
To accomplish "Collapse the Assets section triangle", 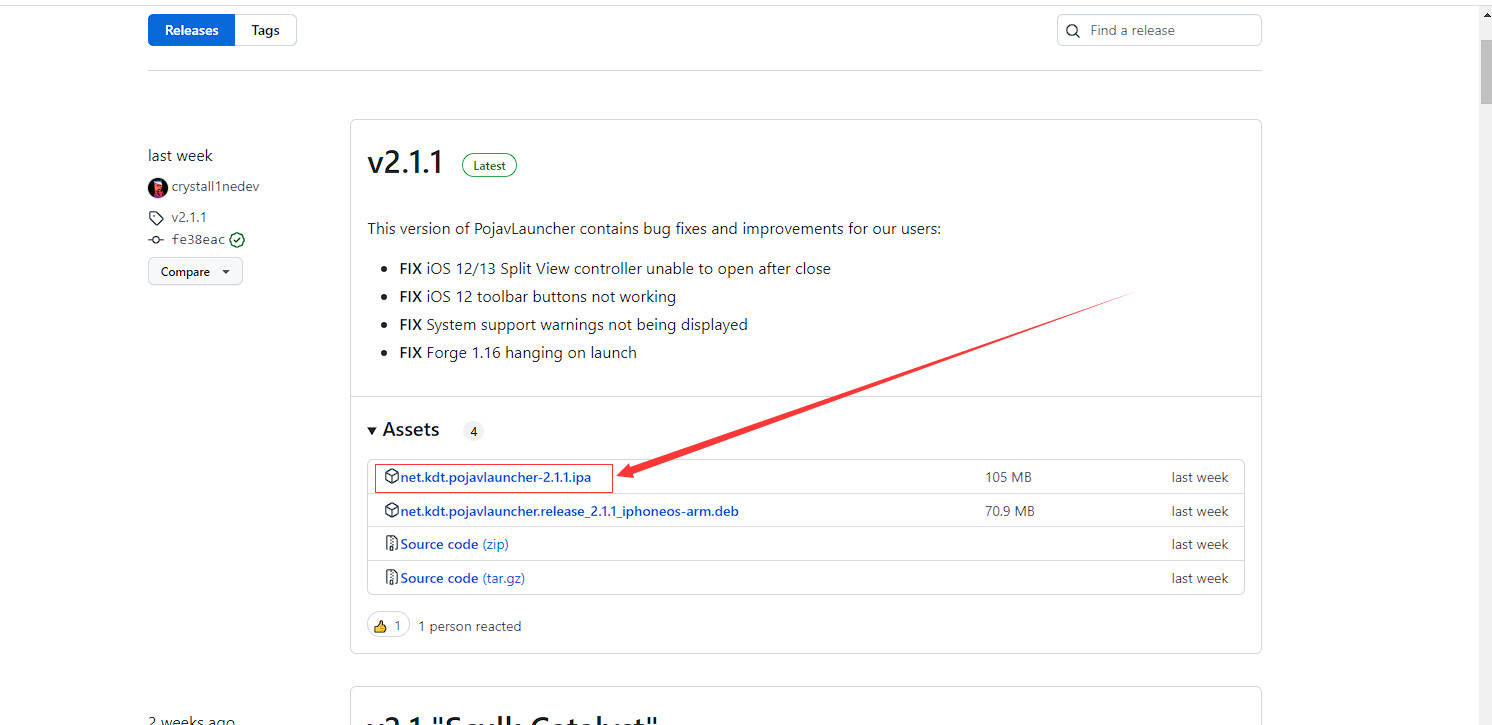I will [x=372, y=430].
